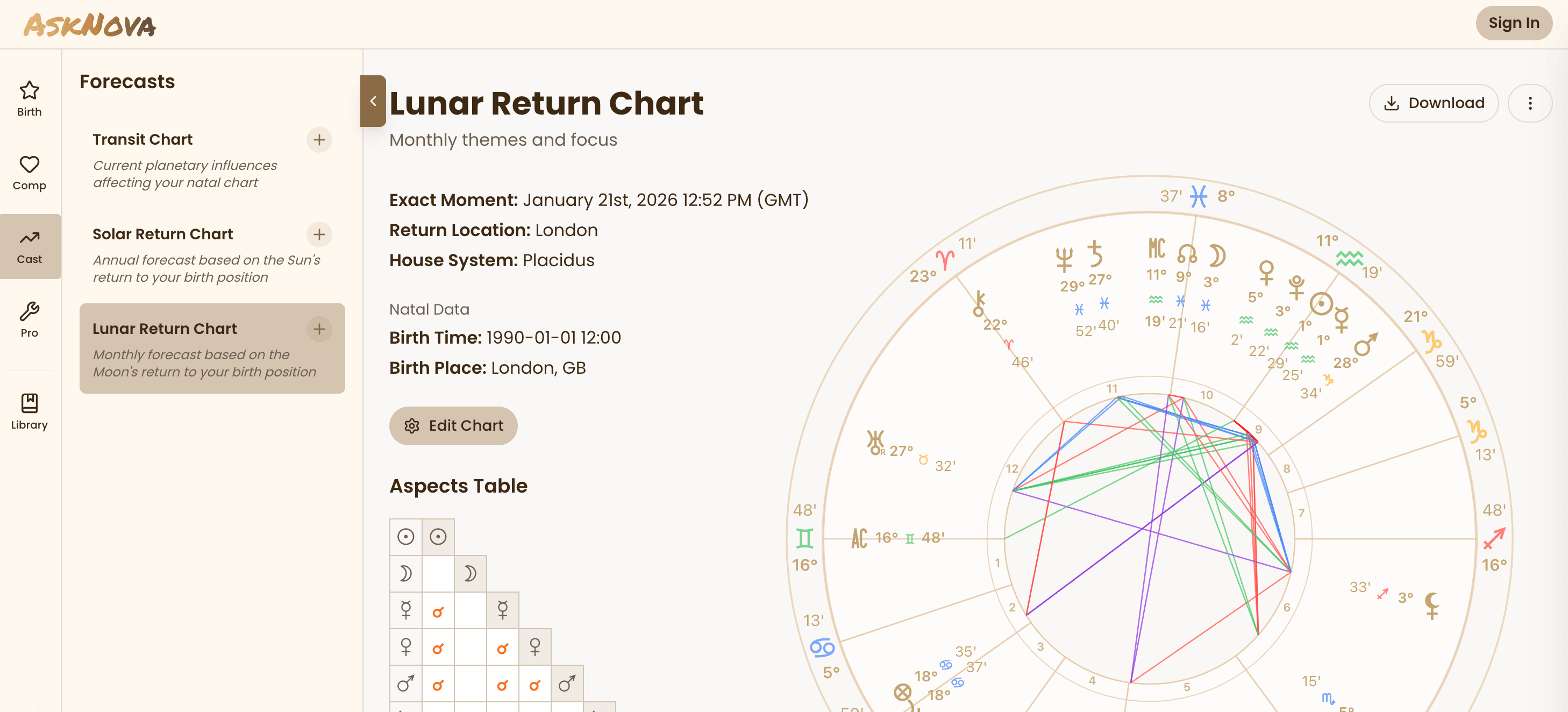Click the Edit Chart button
1568x712 pixels.
[x=453, y=425]
